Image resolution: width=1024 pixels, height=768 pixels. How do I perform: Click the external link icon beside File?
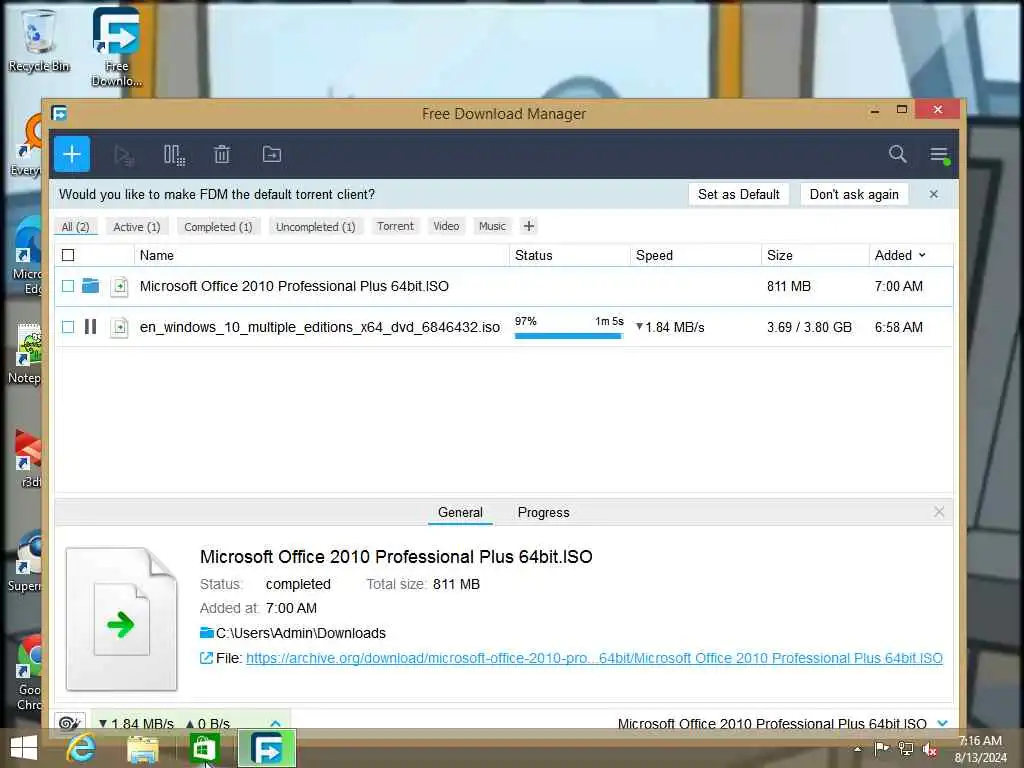click(x=206, y=658)
